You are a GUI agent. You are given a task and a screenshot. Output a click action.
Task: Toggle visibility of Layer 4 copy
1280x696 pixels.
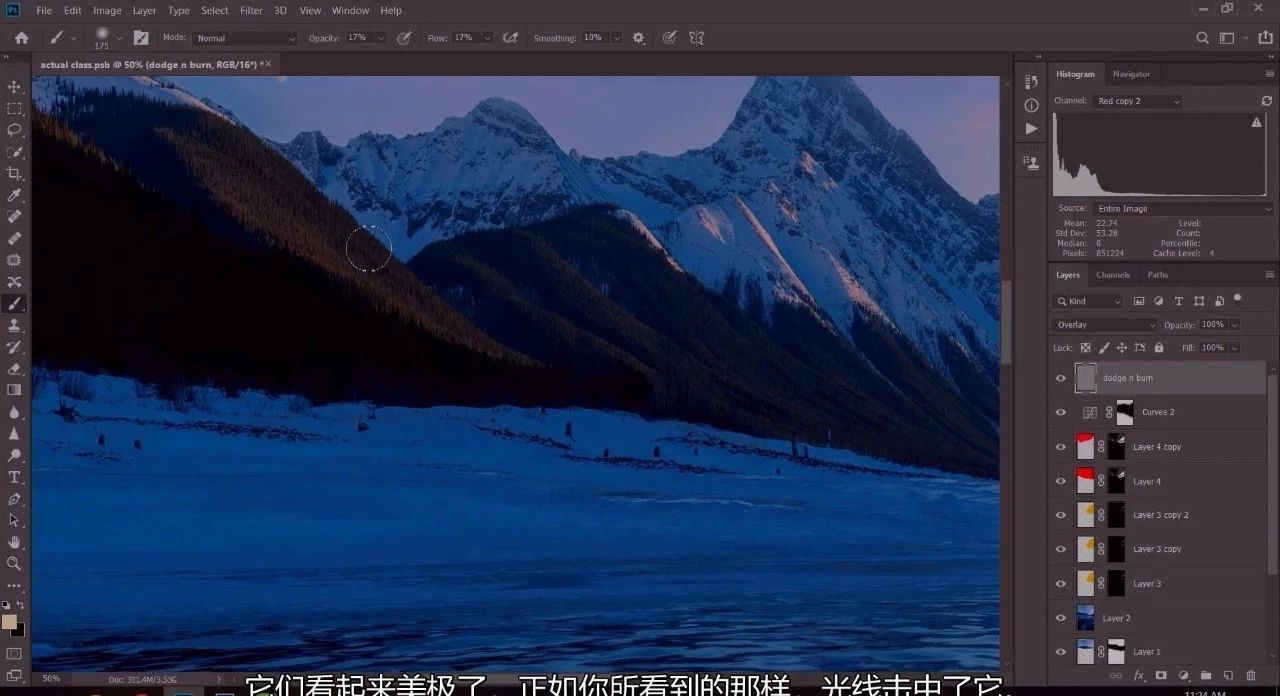[x=1061, y=447]
